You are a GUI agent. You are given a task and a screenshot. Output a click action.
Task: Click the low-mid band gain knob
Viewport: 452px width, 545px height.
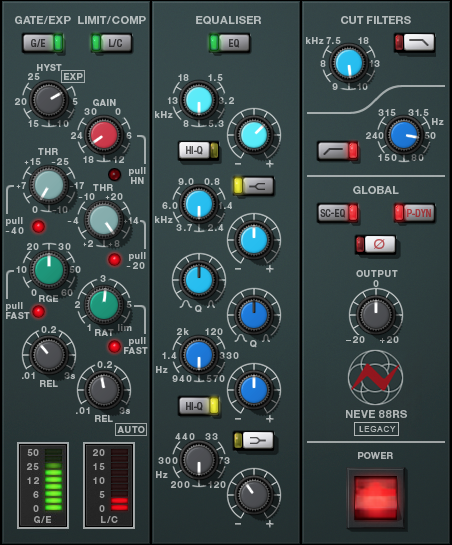tap(254, 389)
